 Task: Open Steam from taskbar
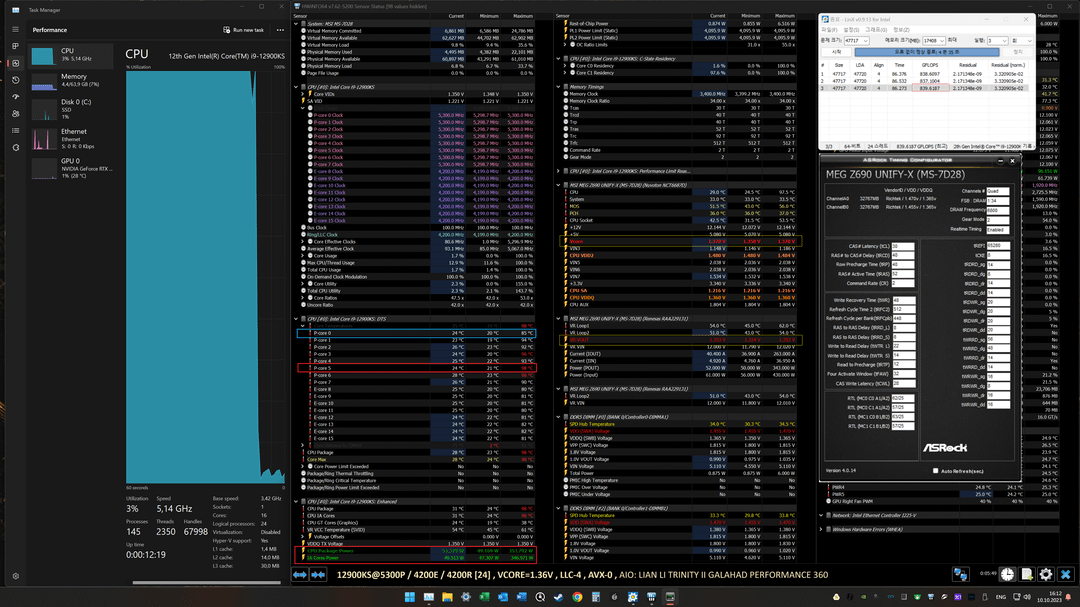click(559, 597)
